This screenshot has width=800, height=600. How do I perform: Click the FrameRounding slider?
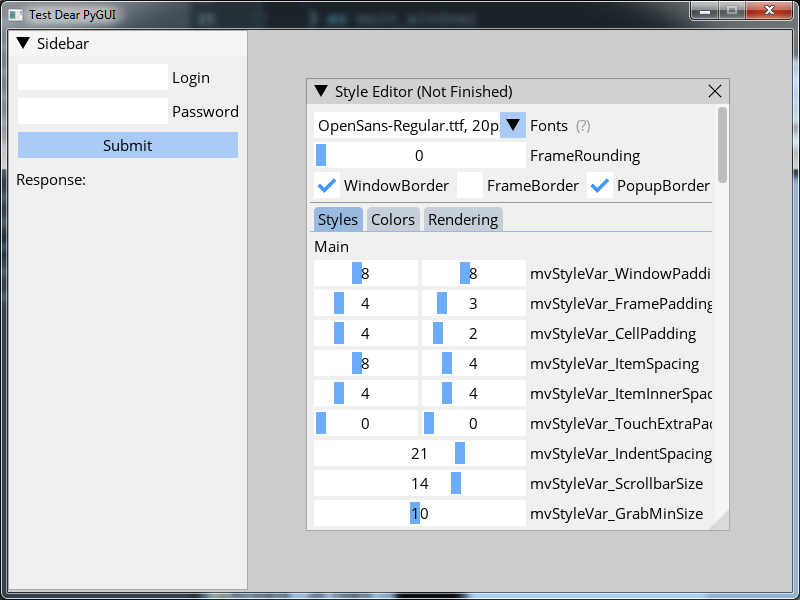click(x=419, y=155)
